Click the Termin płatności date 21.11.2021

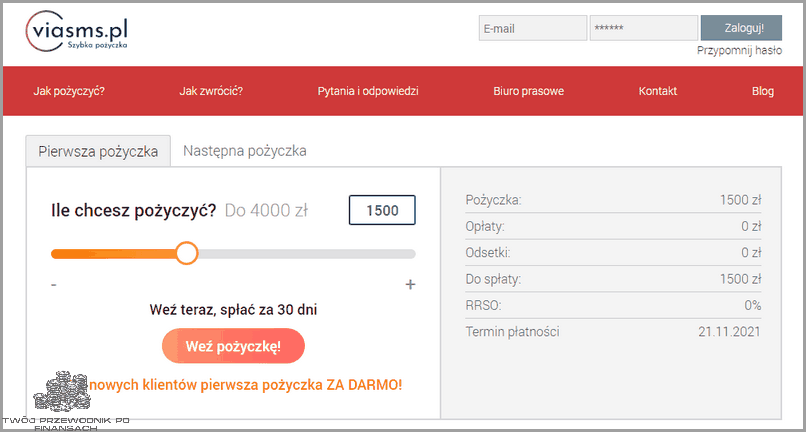coord(729,332)
